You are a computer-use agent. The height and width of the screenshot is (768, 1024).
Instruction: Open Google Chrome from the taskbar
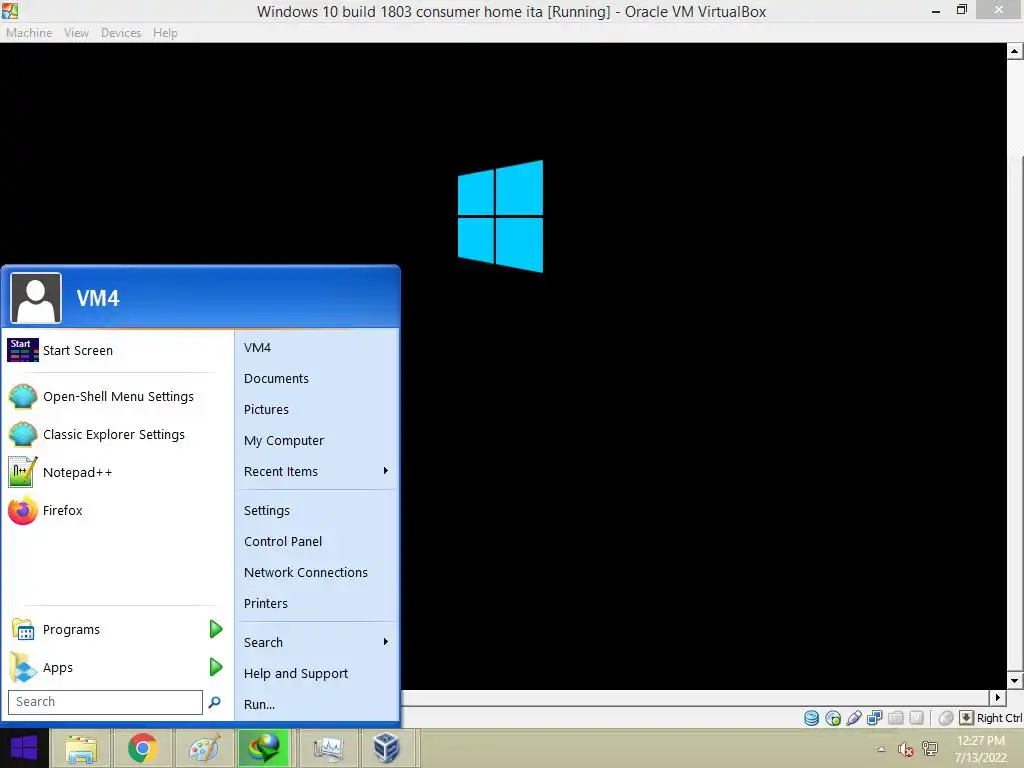click(x=142, y=748)
